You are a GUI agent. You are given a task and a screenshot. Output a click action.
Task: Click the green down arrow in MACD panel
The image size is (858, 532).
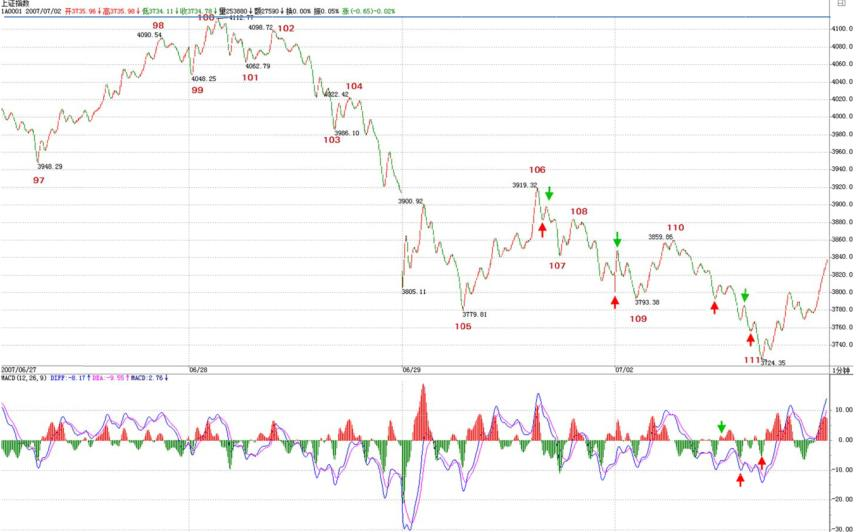(x=721, y=427)
